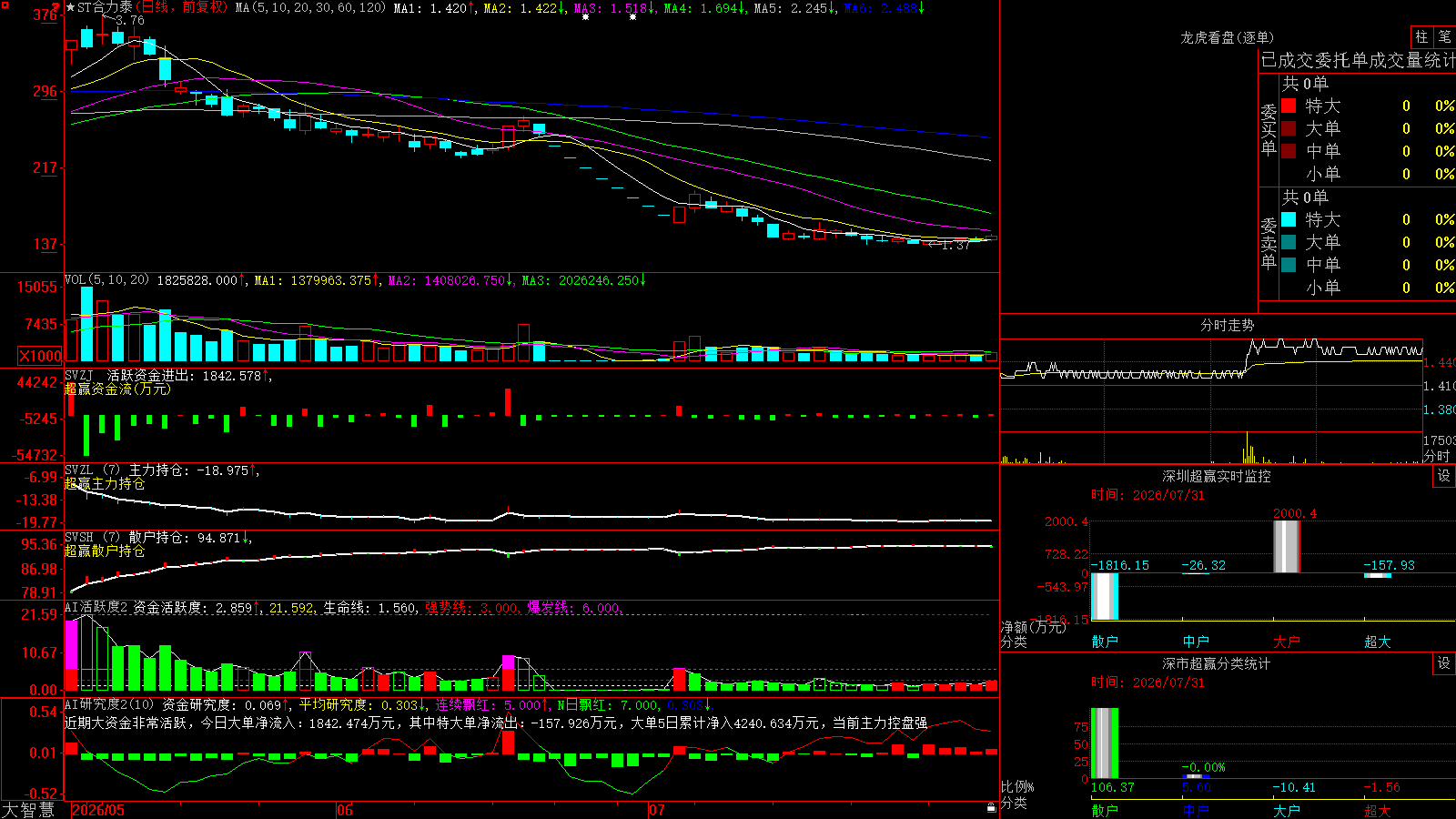The image size is (1456, 819).
Task: Click the teal 中单 sell-order swatch
Action: pyautogui.click(x=1289, y=265)
